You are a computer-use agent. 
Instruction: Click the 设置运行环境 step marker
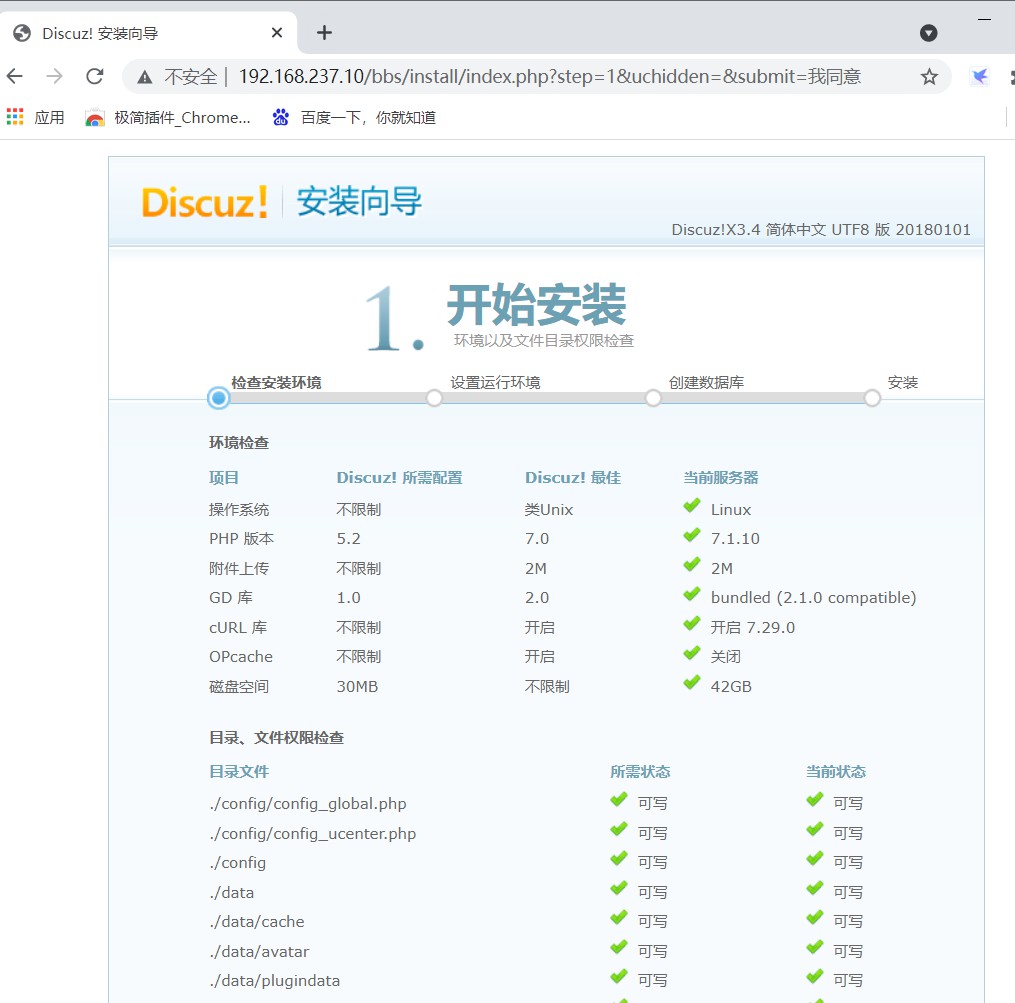434,398
